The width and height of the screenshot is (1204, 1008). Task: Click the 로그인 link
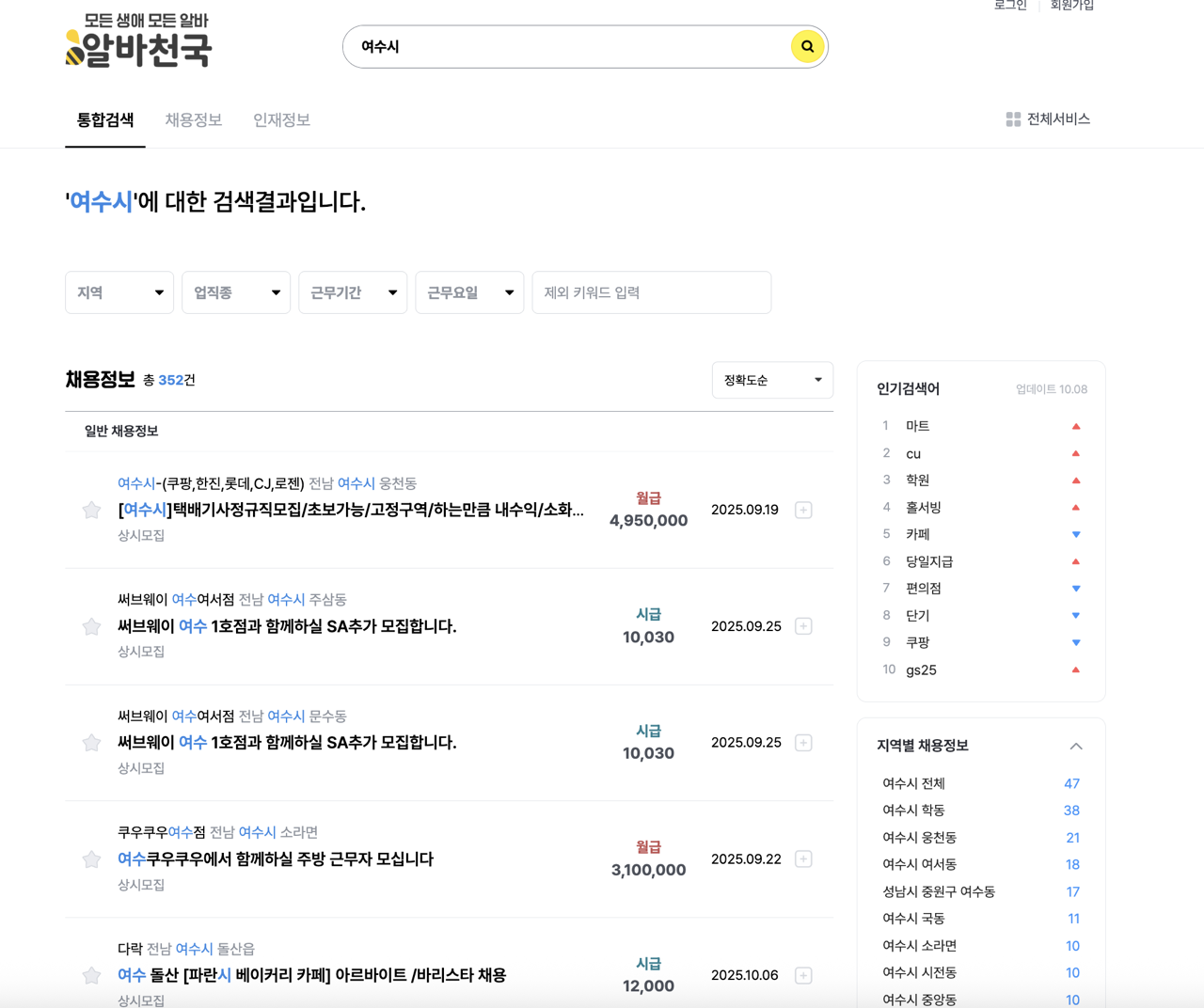1009,6
